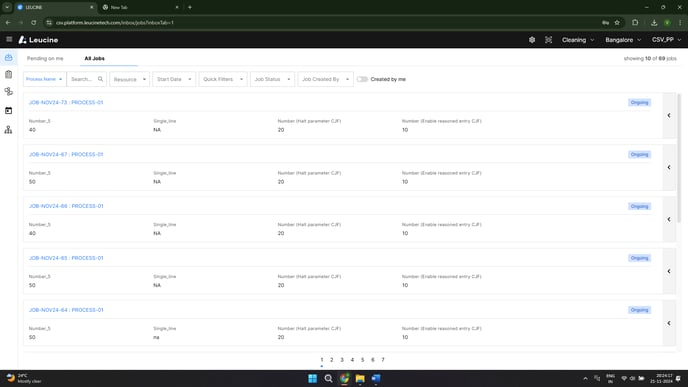Switch to Pending on me tab
Viewport: 688px width, 387px height.
45,58
